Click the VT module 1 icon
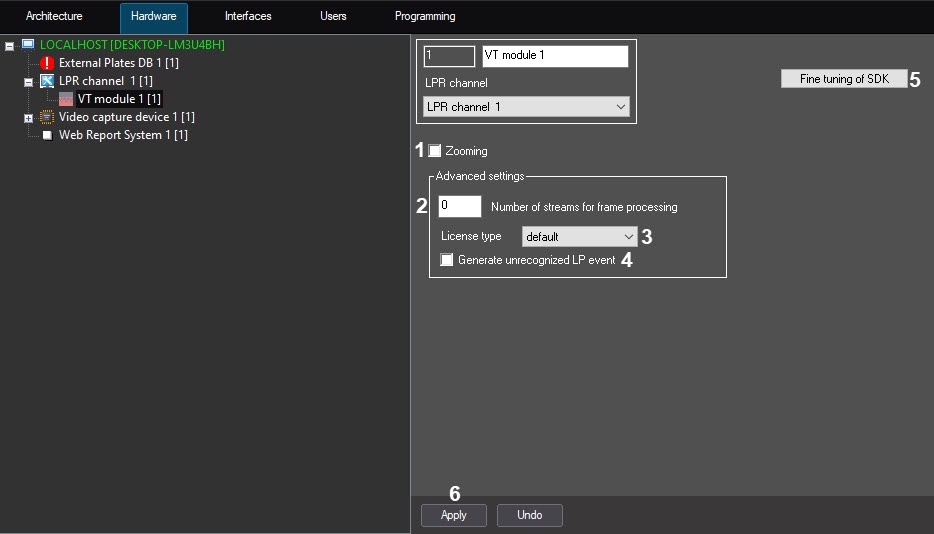934x534 pixels. 66,99
